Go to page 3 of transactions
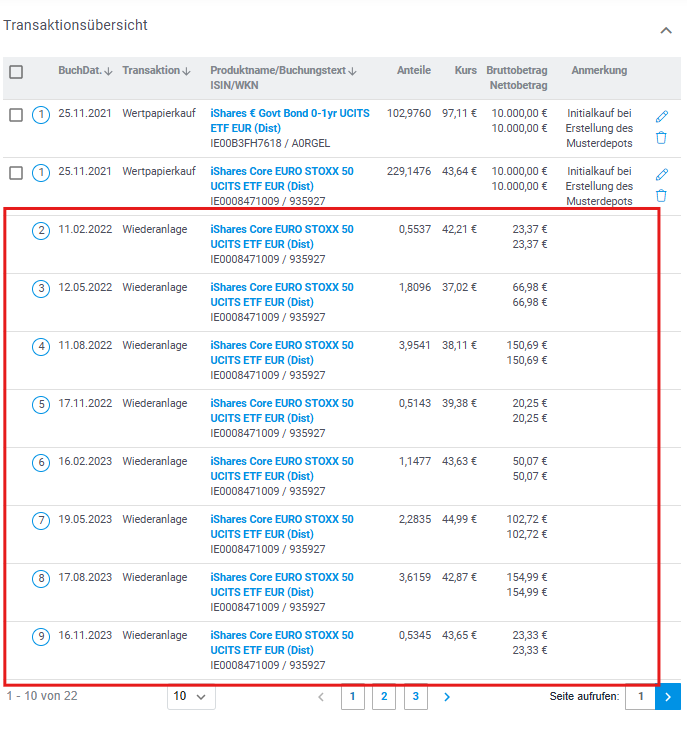687x729 pixels. click(415, 696)
